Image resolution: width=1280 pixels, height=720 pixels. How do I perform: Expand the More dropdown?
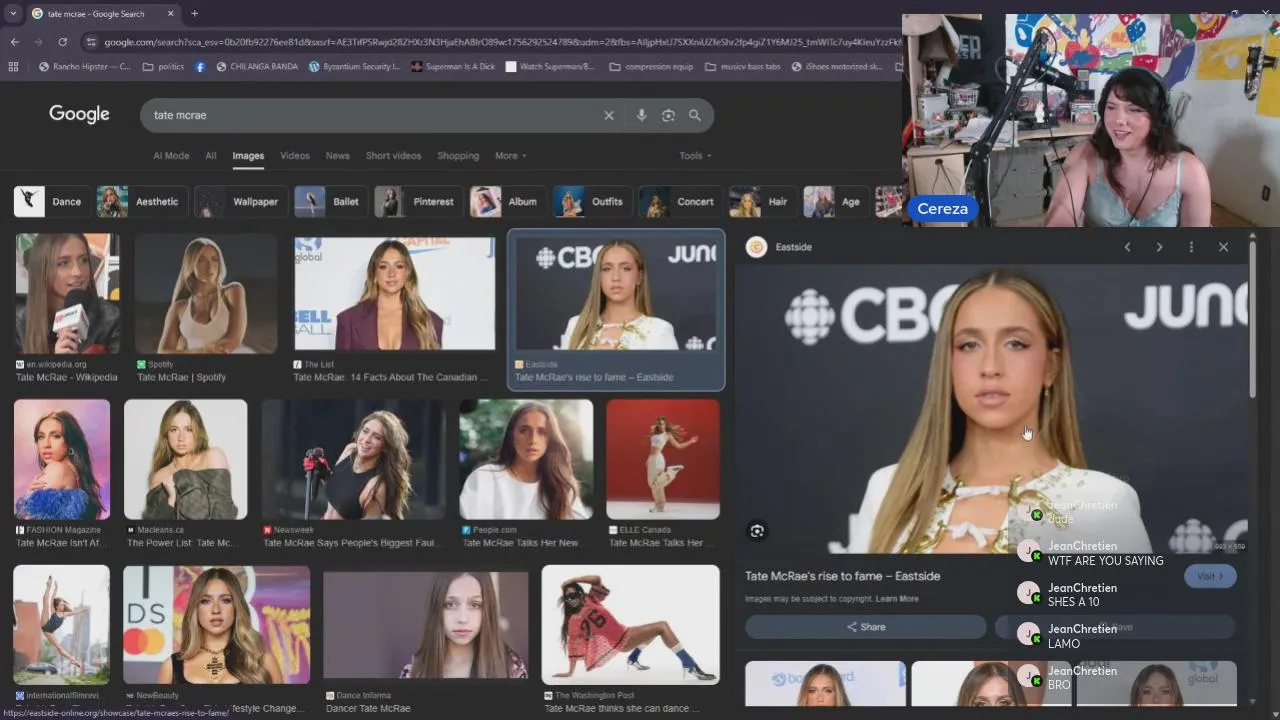510,156
